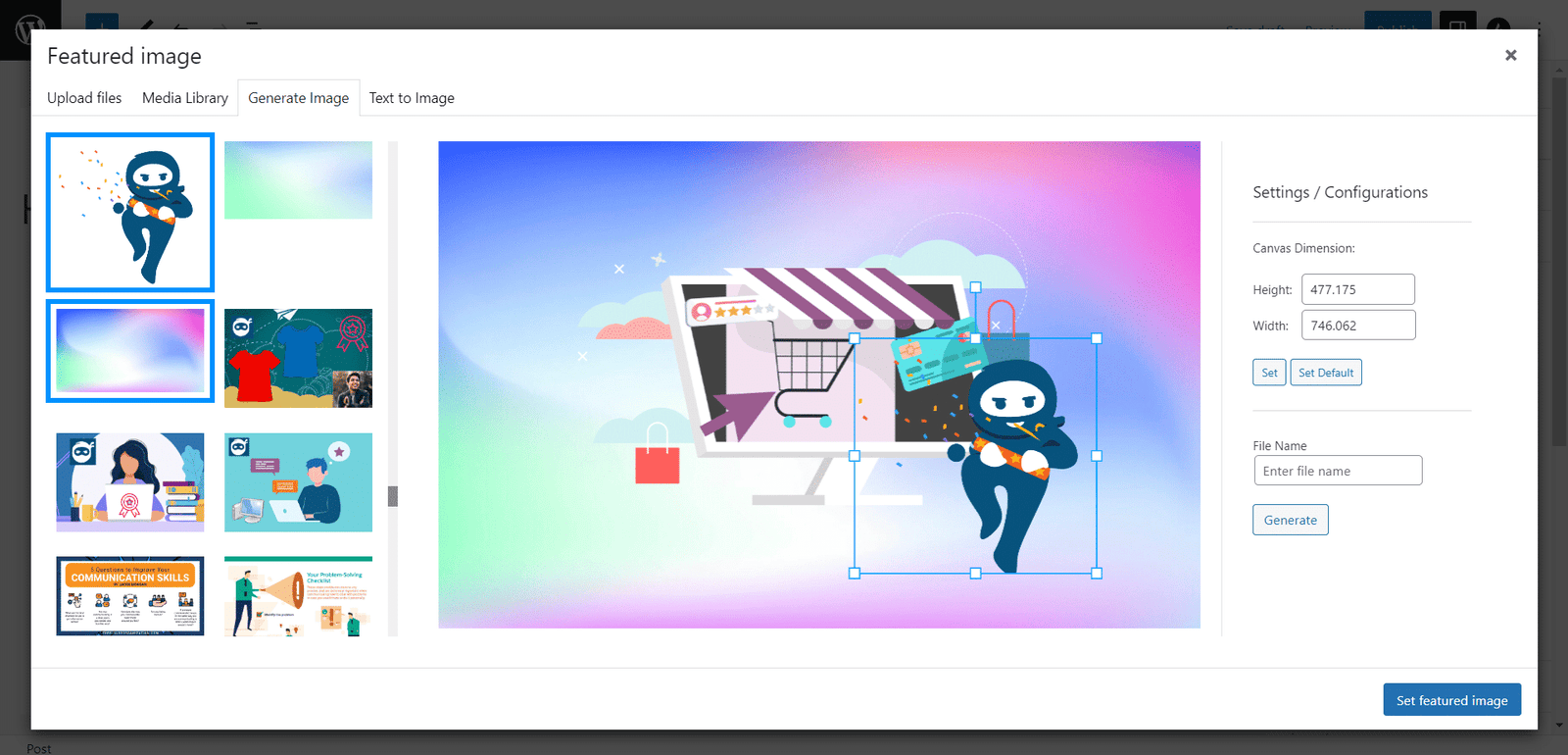Select the Communication Skills infographic thumbnail
1568x755 pixels.
coord(130,596)
